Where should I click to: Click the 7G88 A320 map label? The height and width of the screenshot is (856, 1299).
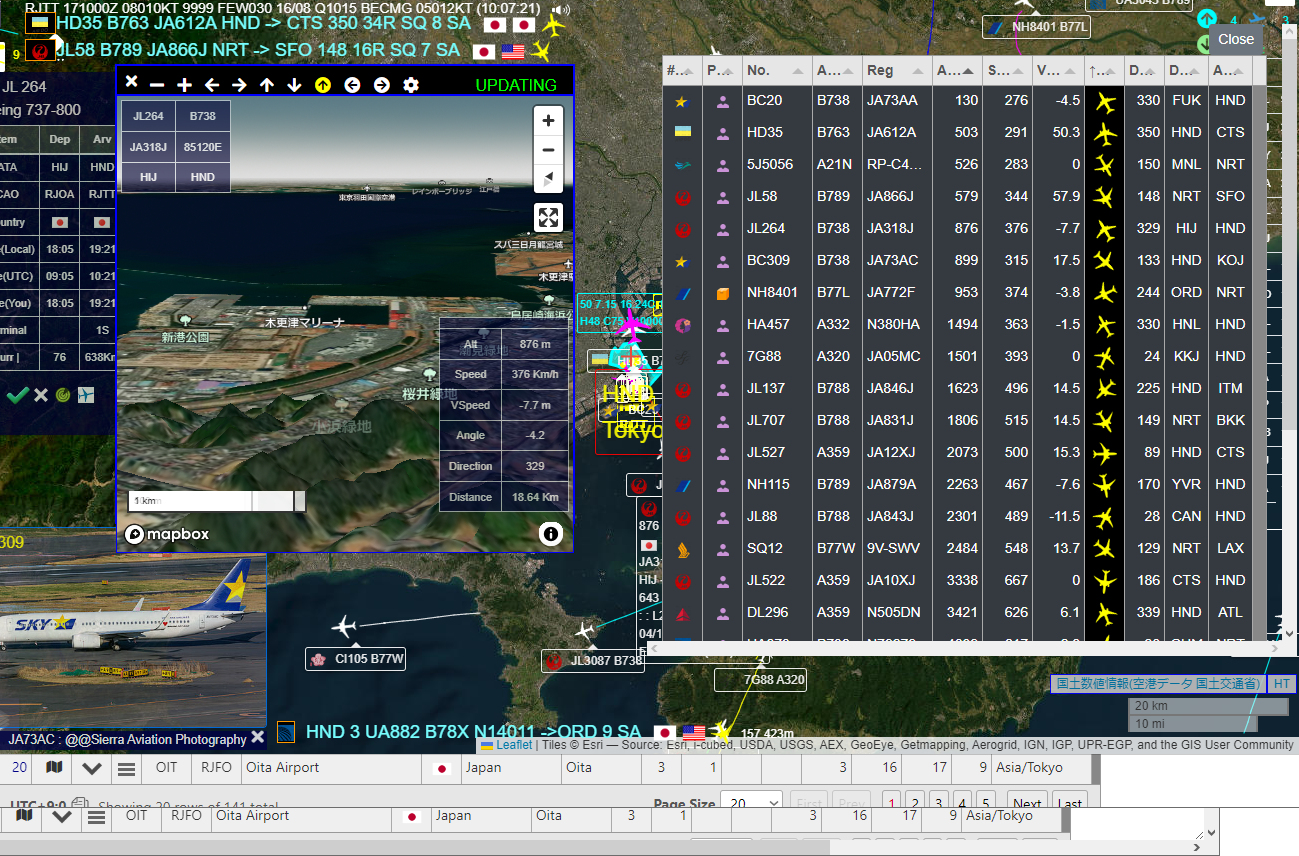click(x=761, y=680)
